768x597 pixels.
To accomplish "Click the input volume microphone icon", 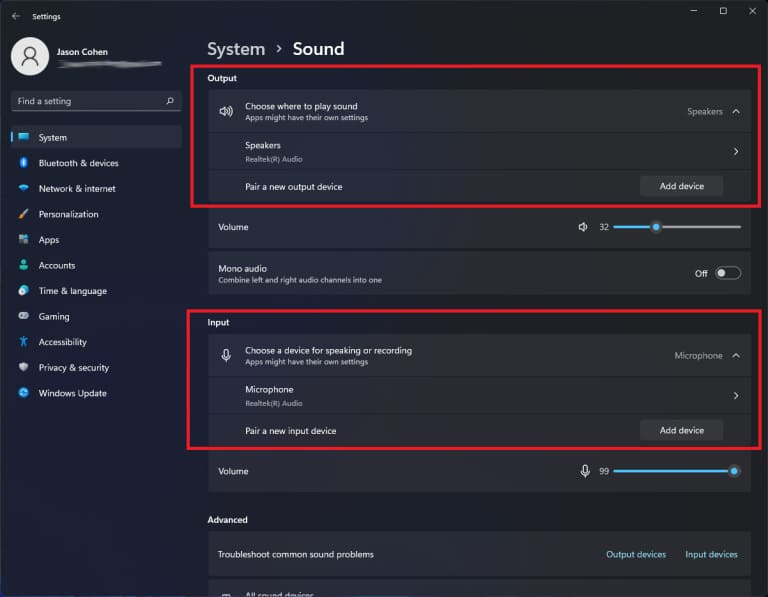I will [585, 471].
